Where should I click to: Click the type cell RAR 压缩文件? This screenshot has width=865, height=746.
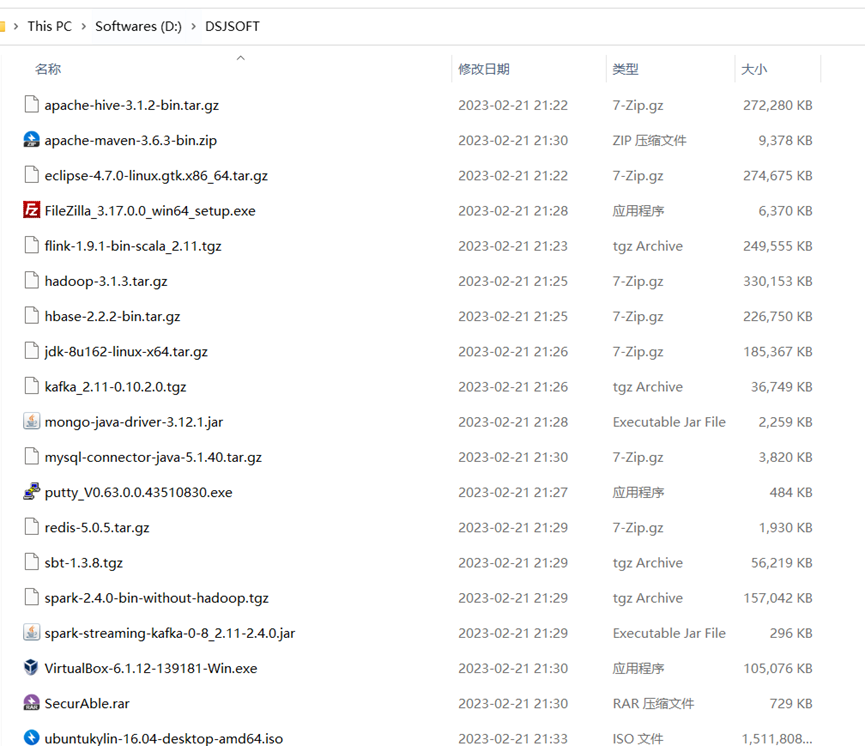coord(653,704)
